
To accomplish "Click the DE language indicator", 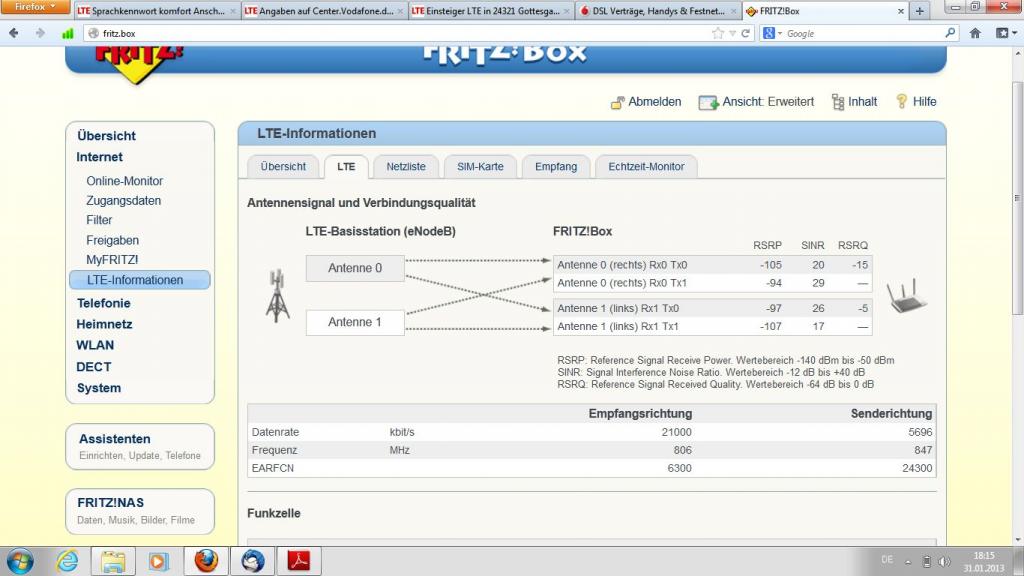I will [887, 560].
